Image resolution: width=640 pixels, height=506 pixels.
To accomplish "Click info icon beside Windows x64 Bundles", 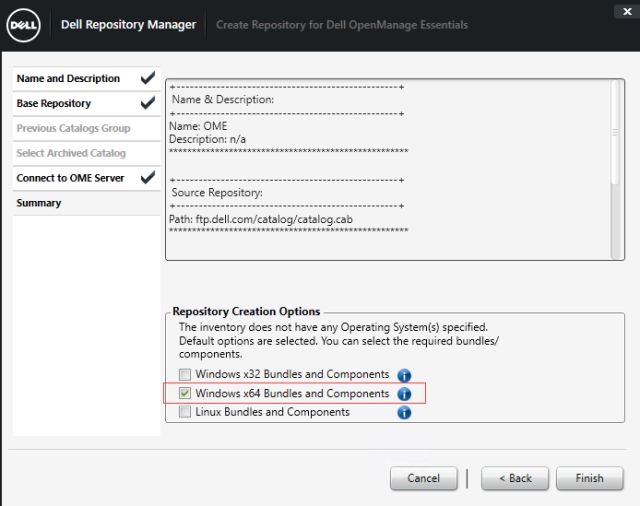I will tap(404, 394).
